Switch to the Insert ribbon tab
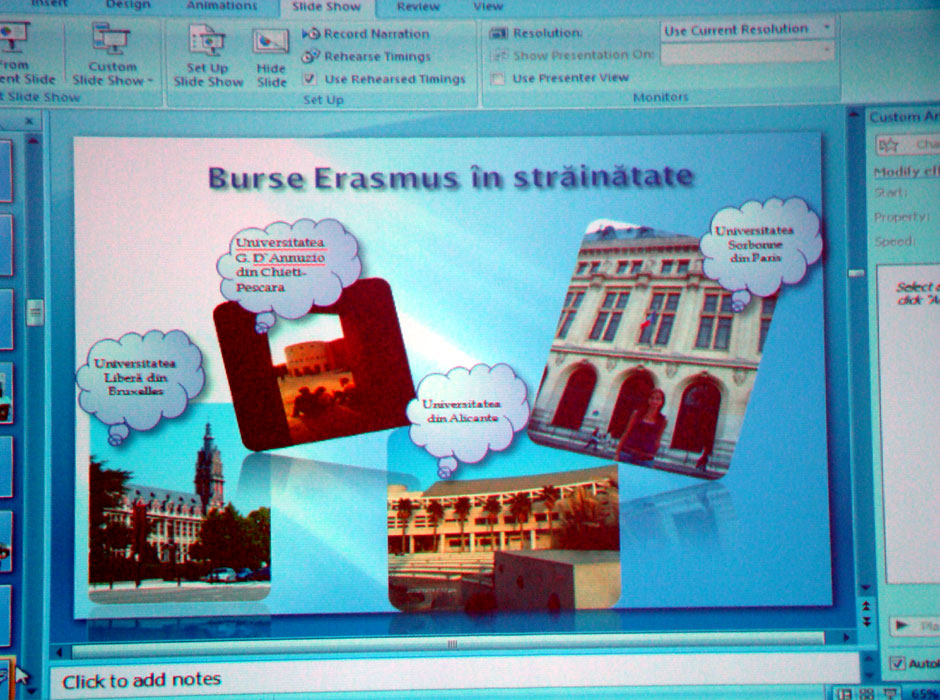Screen dimensions: 940x700 [50, 5]
